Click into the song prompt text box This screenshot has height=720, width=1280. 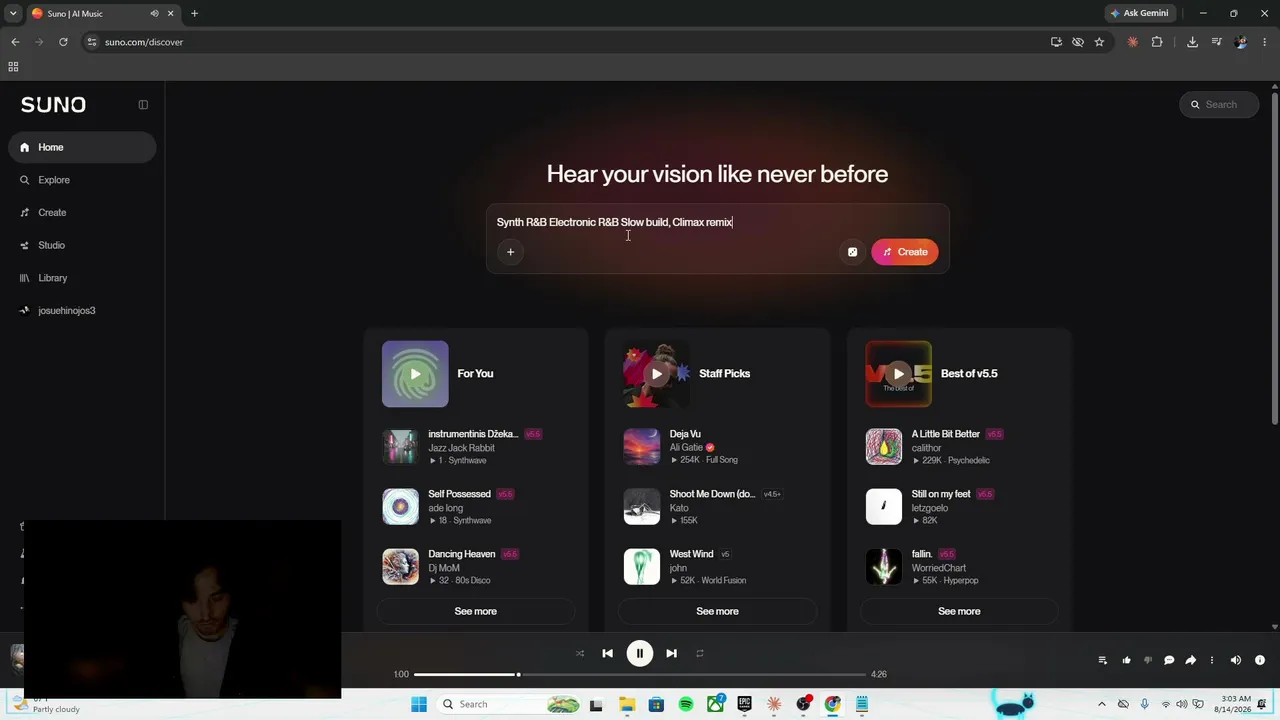717,222
